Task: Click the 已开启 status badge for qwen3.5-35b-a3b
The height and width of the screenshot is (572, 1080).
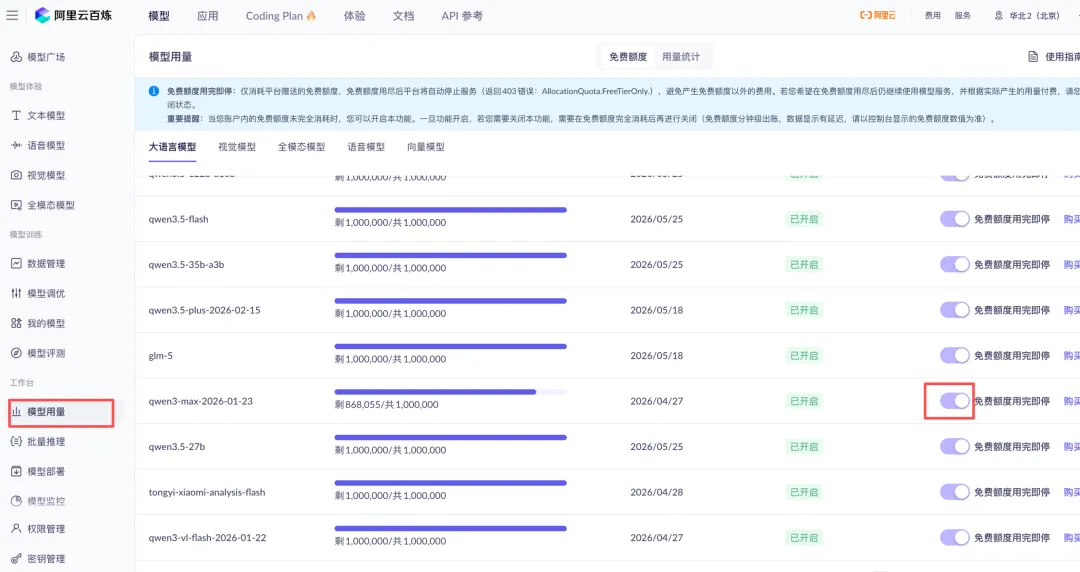Action: (804, 265)
